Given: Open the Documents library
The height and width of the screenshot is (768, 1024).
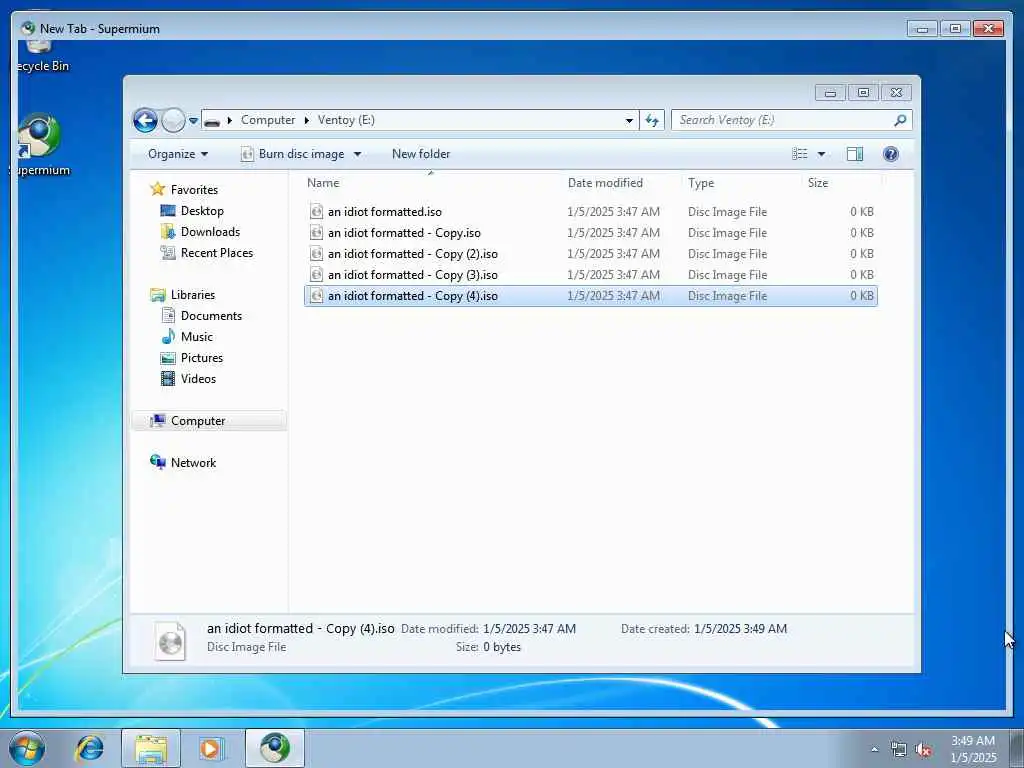Looking at the screenshot, I should pos(211,315).
